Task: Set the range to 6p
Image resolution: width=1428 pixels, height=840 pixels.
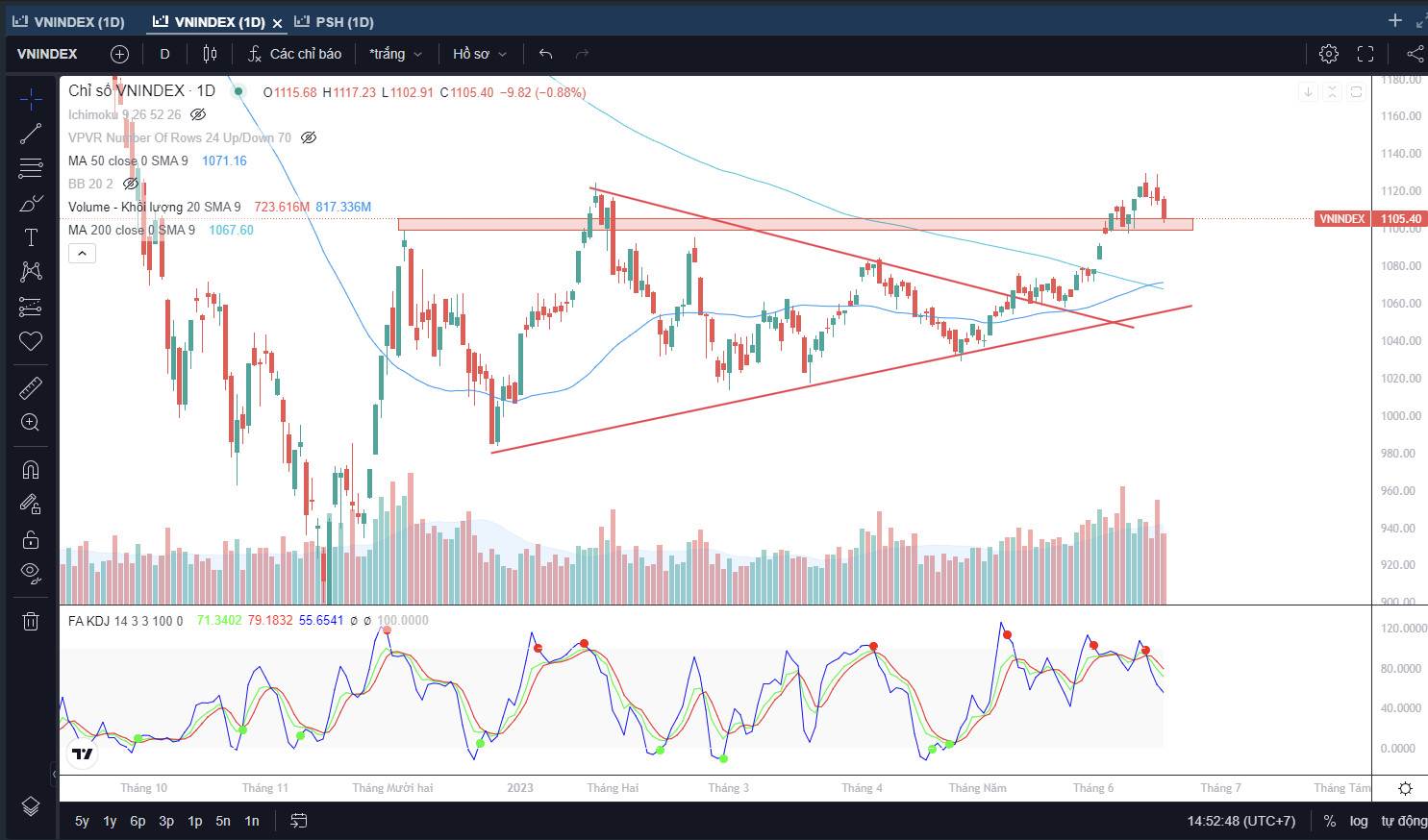Action: (x=138, y=821)
